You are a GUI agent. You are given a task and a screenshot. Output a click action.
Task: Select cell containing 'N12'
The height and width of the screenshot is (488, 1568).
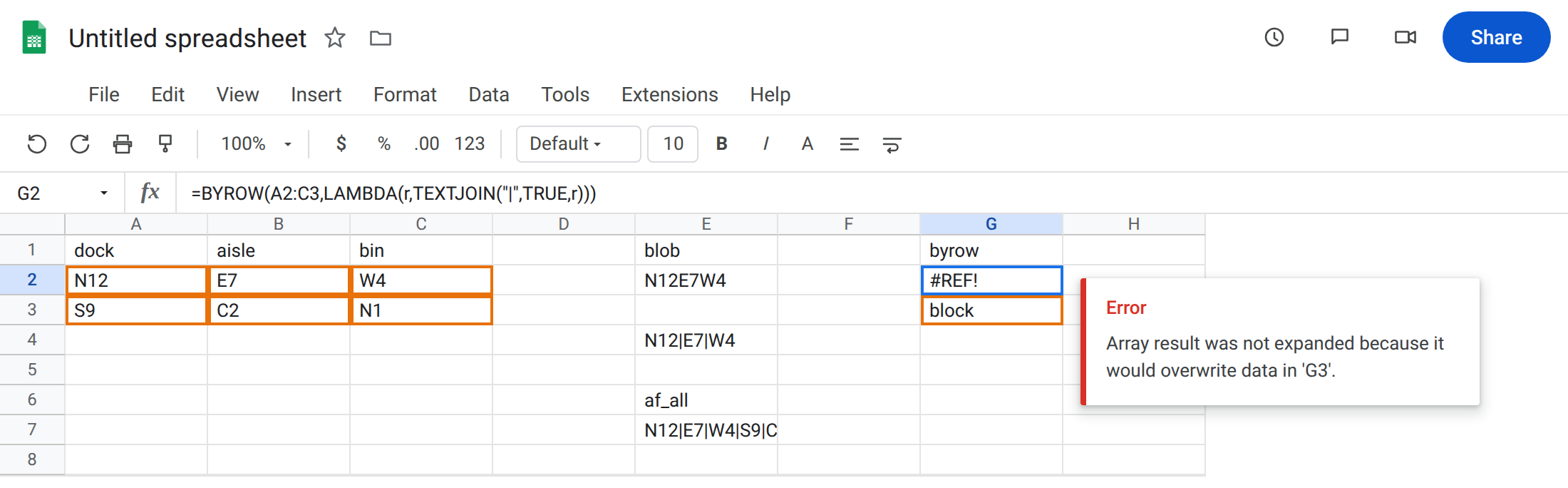(136, 280)
